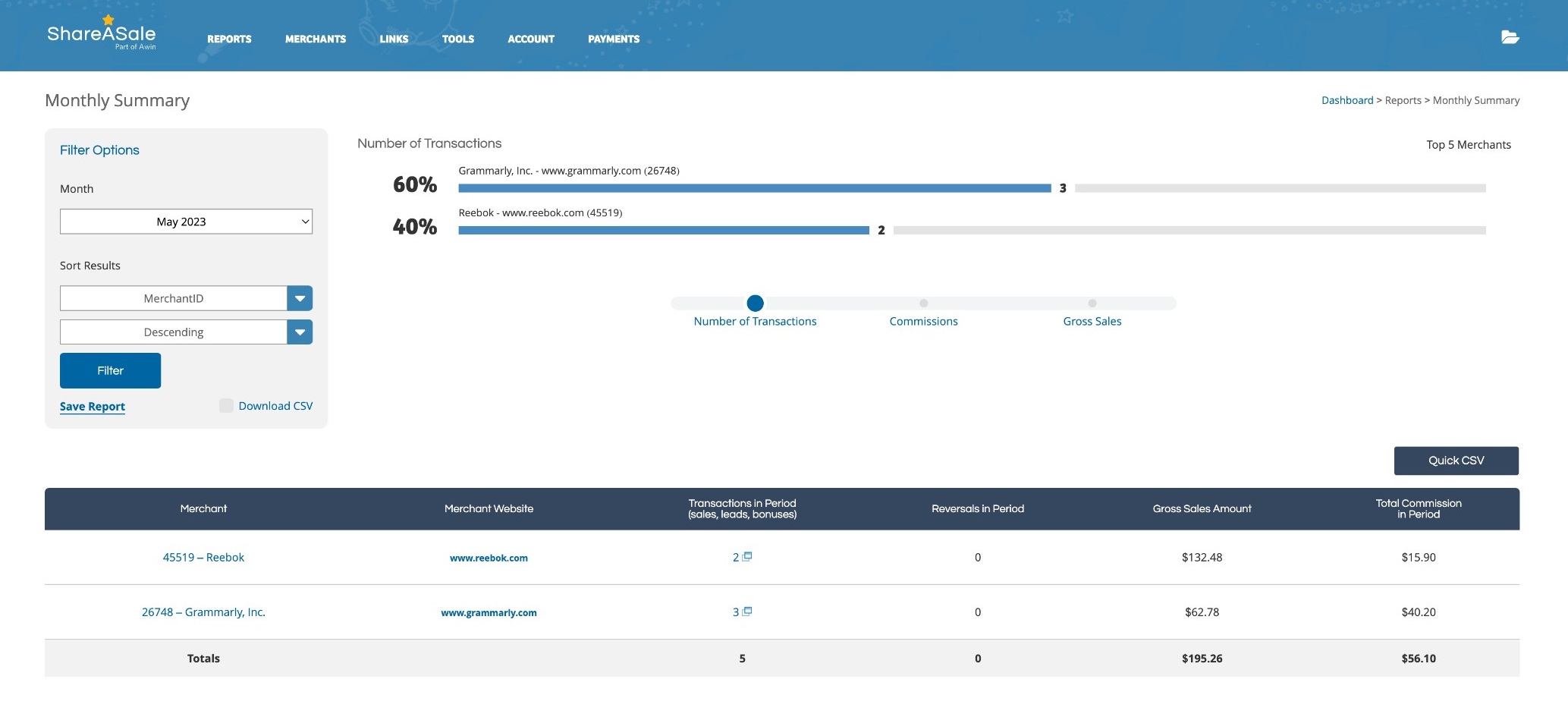Open the details popup icon beside Reebok's 2 transactions
The width and height of the screenshot is (1568, 714).
[747, 556]
